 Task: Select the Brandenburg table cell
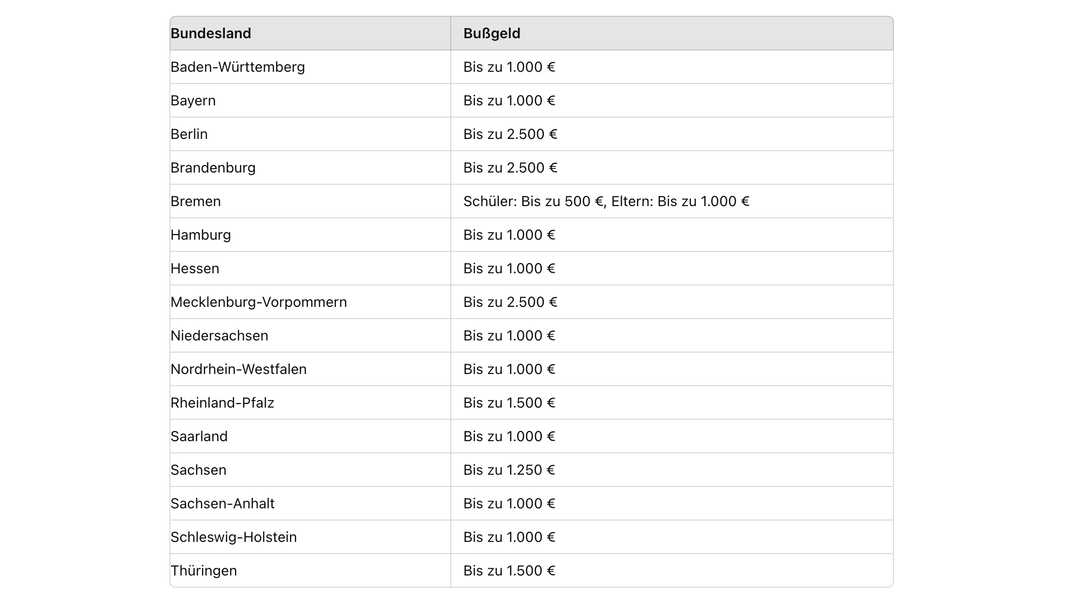click(x=213, y=168)
